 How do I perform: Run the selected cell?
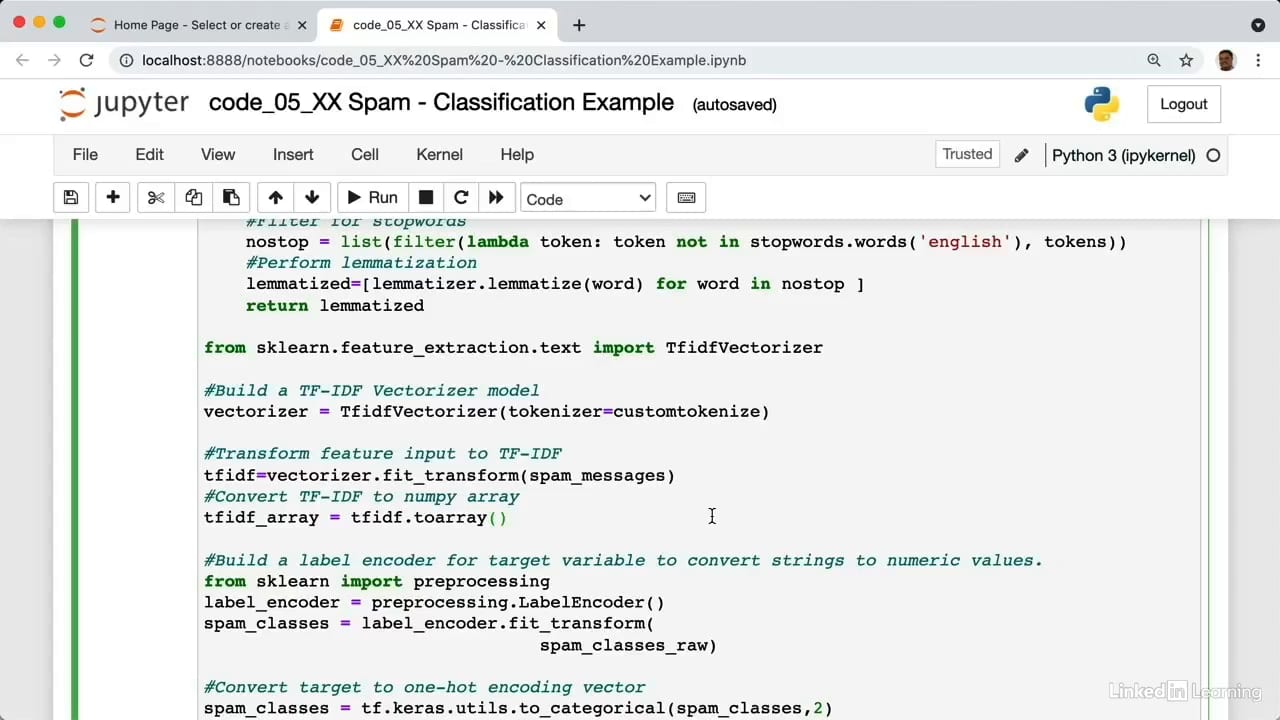372,198
